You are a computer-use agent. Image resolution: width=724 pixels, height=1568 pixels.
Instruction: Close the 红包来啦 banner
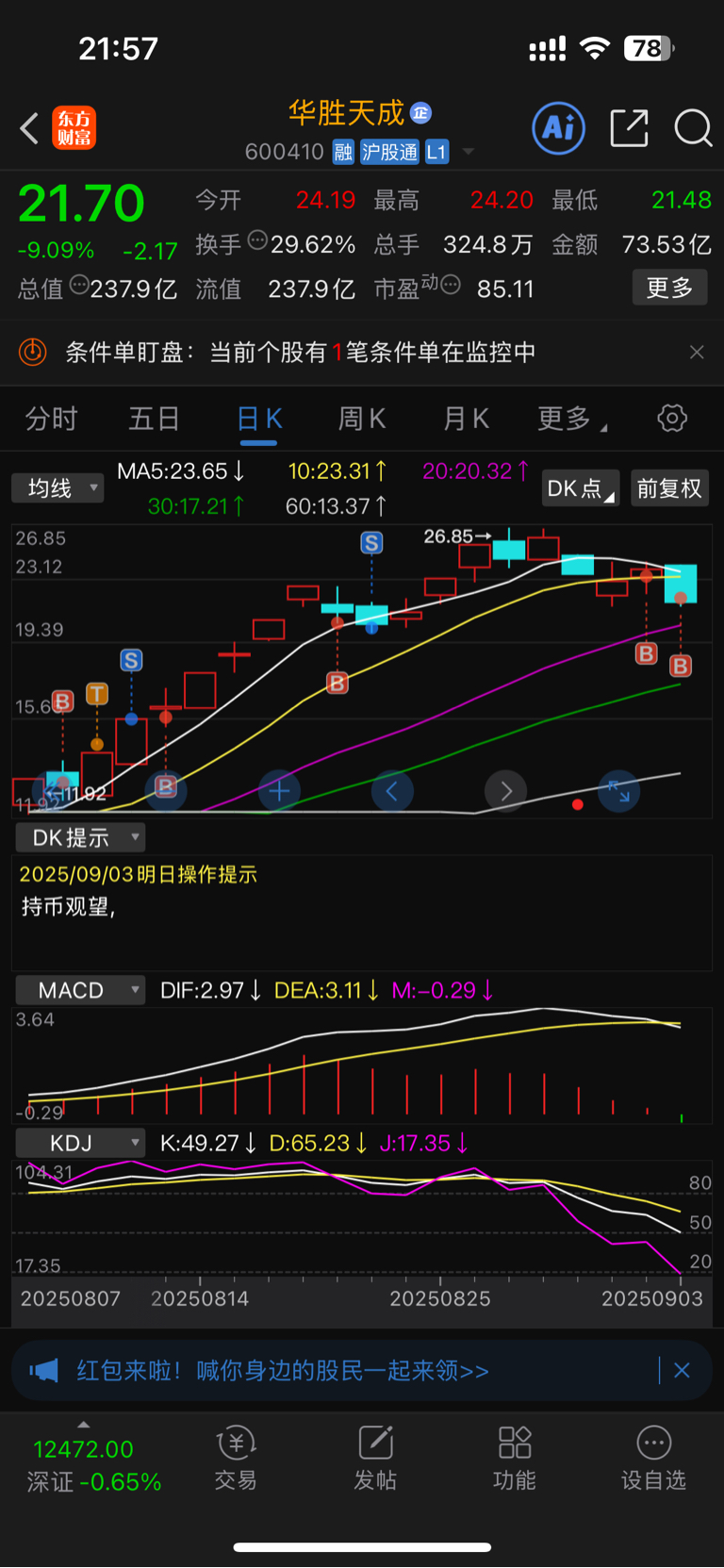[x=682, y=1370]
